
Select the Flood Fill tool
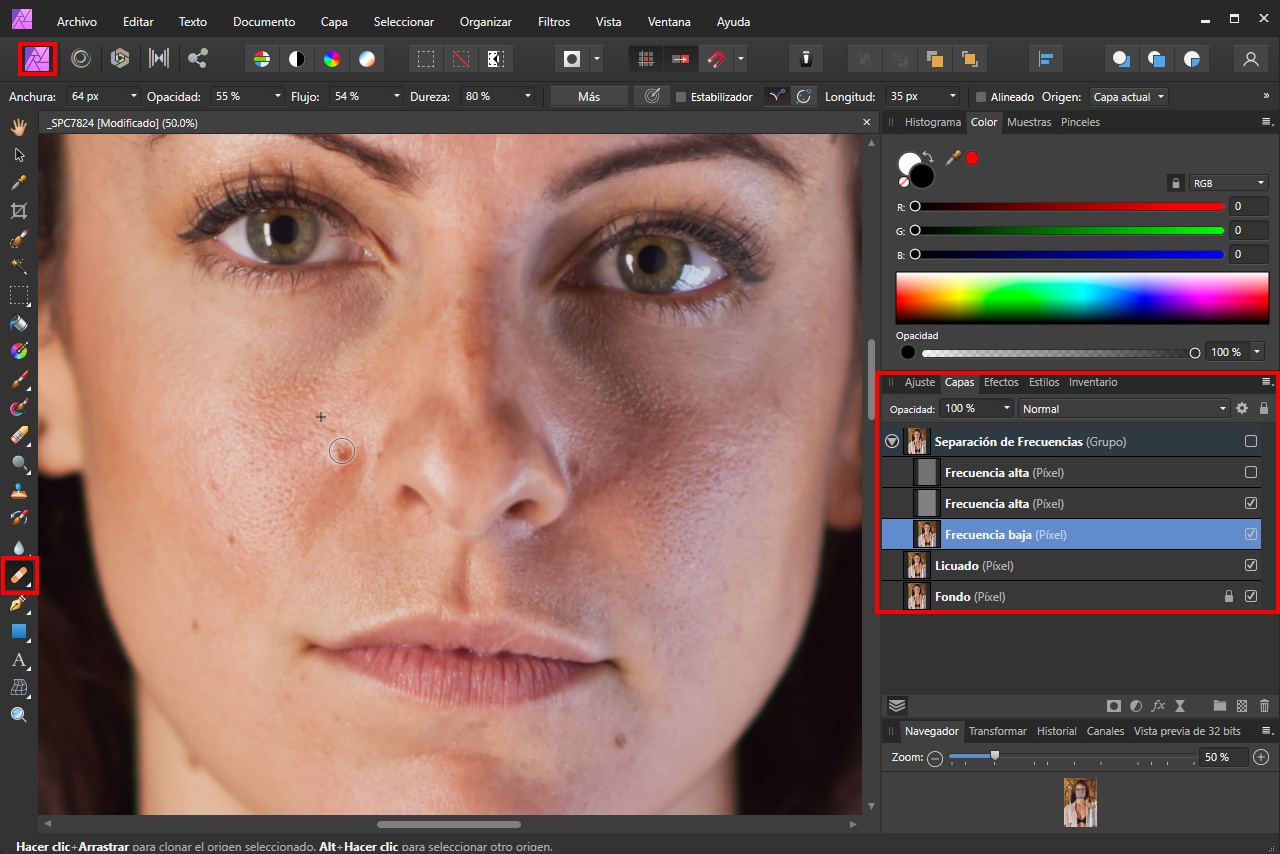click(19, 323)
